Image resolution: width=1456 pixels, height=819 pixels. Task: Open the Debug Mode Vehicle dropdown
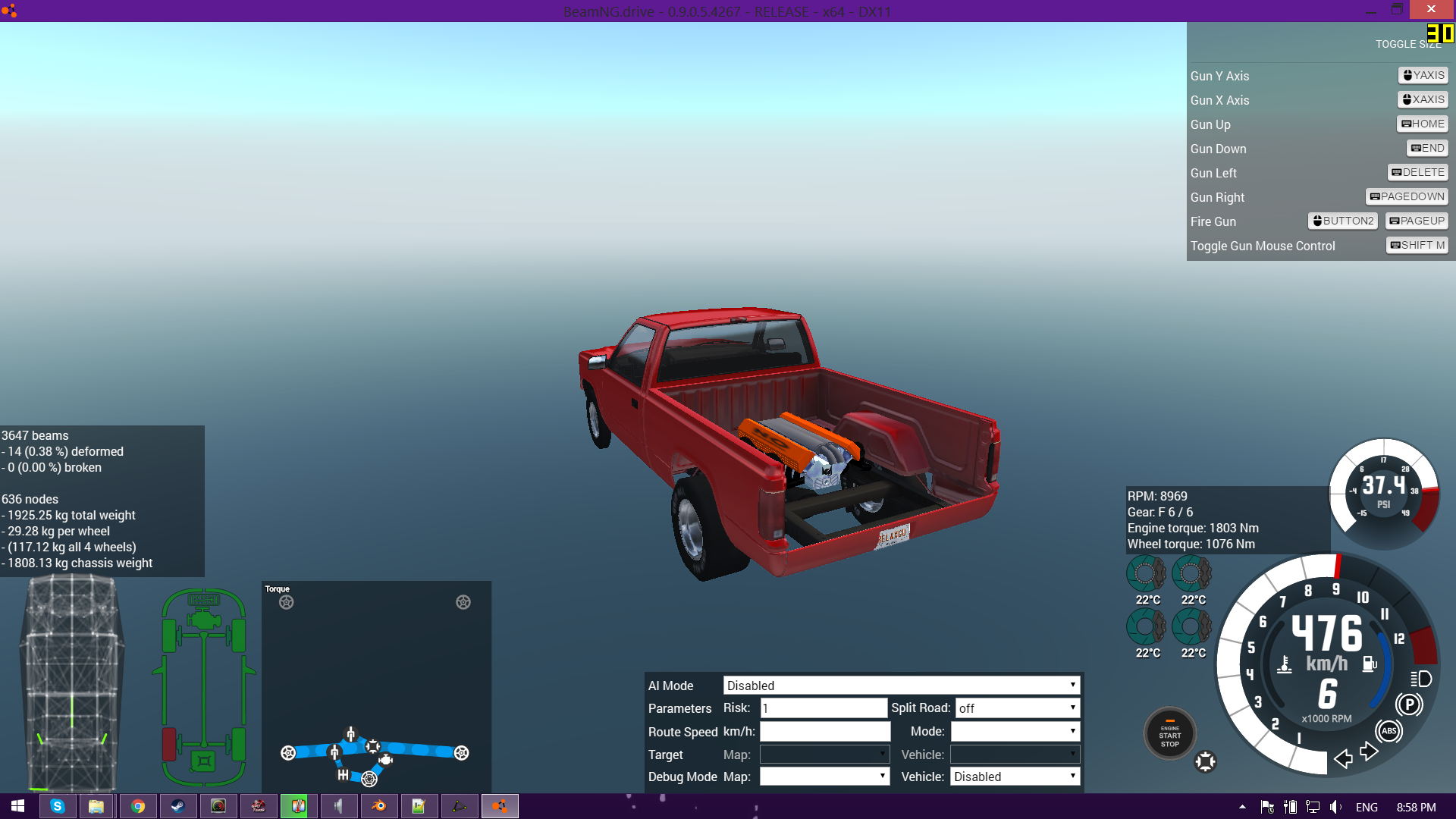(1015, 777)
